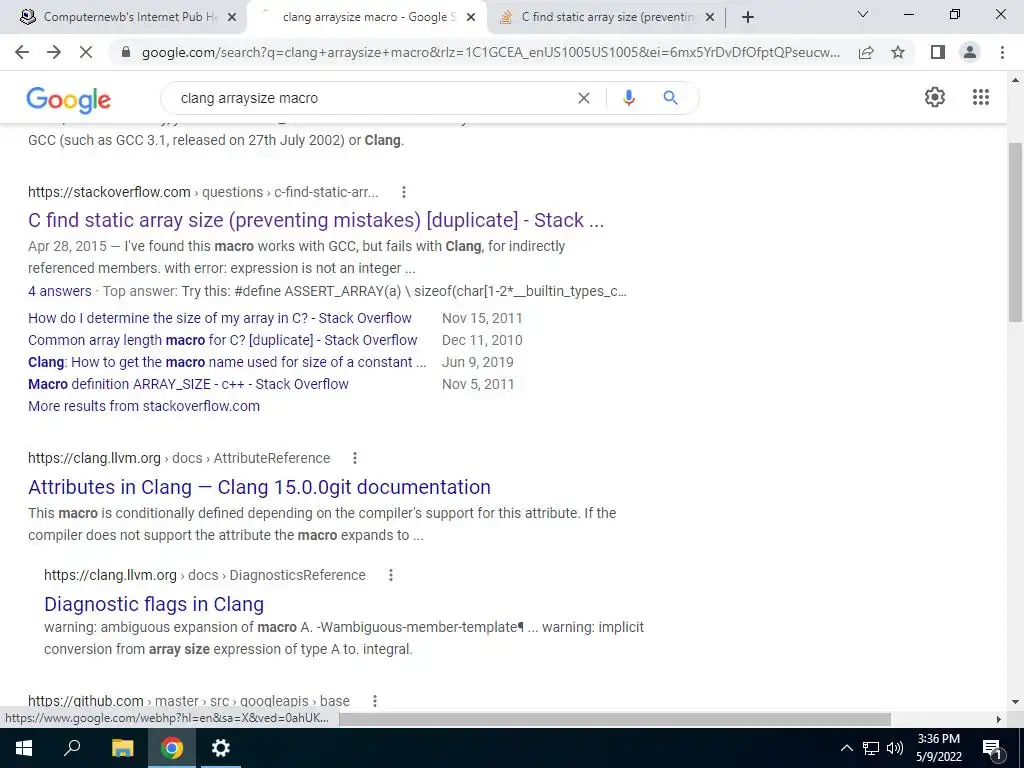Viewport: 1024px width, 768px height.
Task: Open options for the AttributeReference result
Action: [x=355, y=458]
